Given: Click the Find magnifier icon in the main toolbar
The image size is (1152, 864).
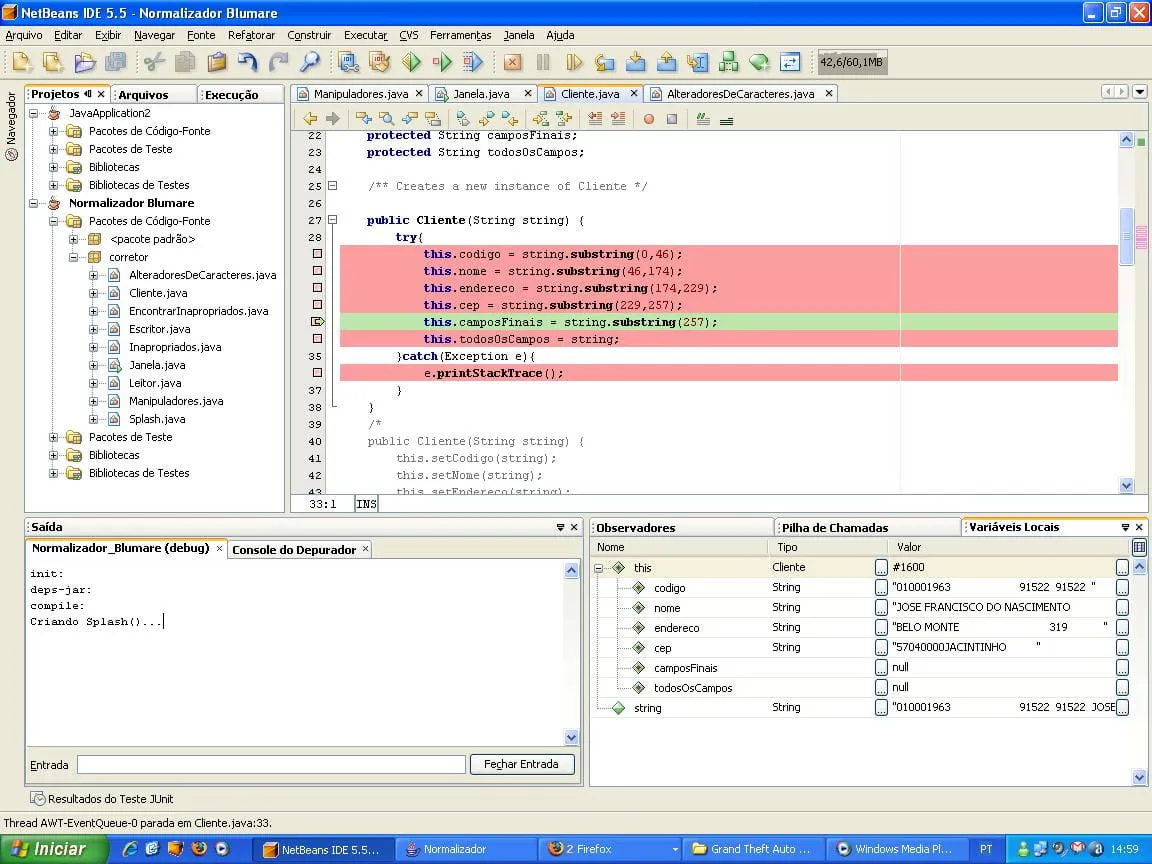Looking at the screenshot, I should click(310, 63).
